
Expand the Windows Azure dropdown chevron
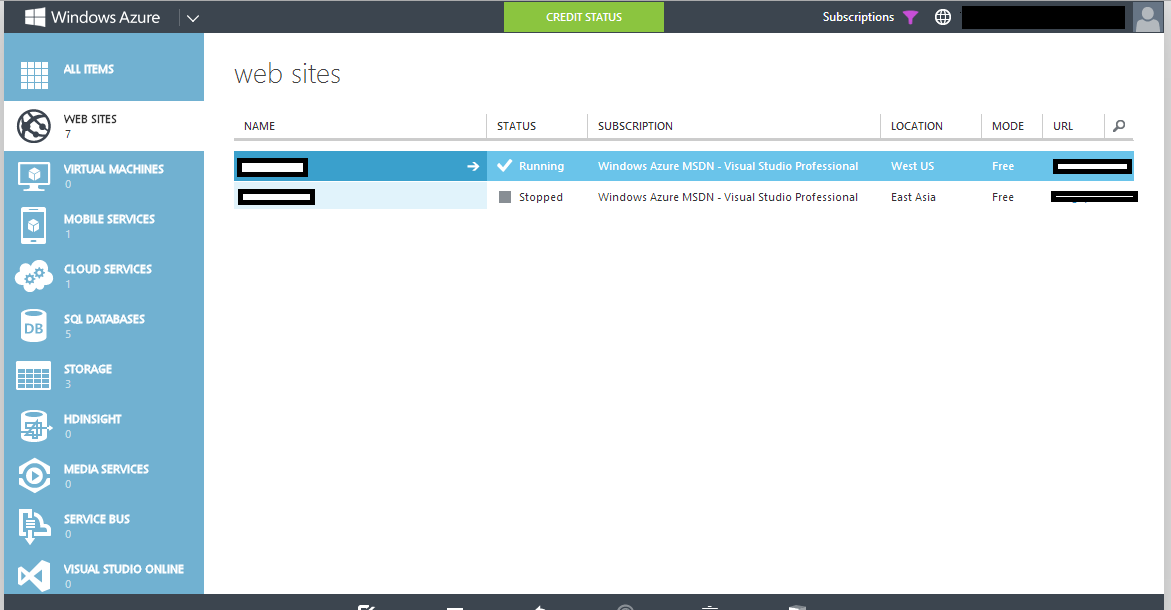click(x=192, y=17)
